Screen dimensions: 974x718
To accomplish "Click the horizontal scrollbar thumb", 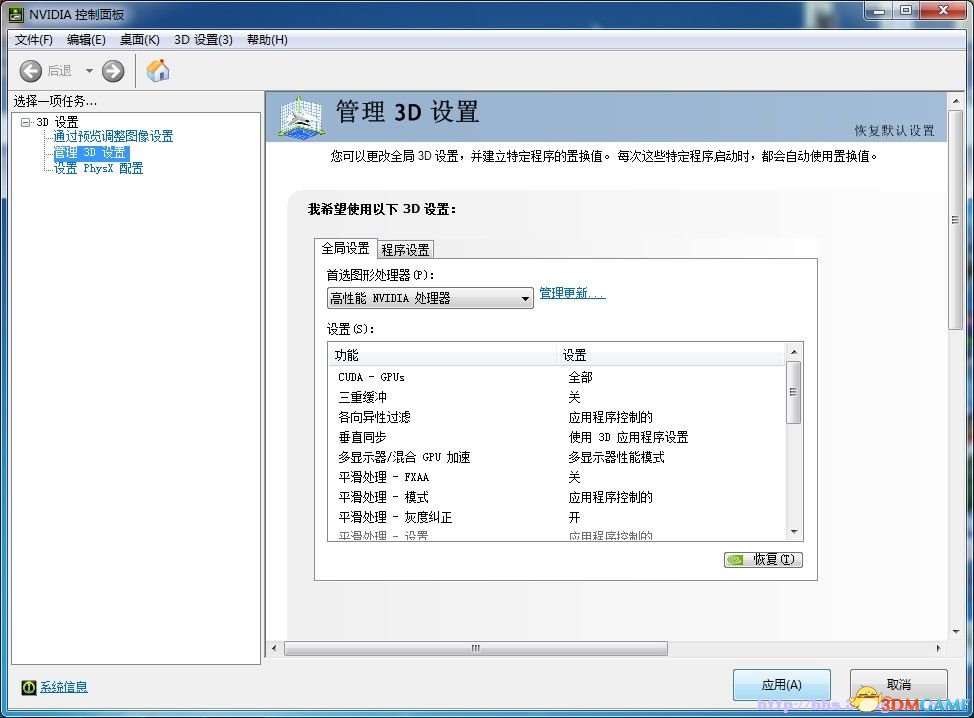I will coord(476,648).
